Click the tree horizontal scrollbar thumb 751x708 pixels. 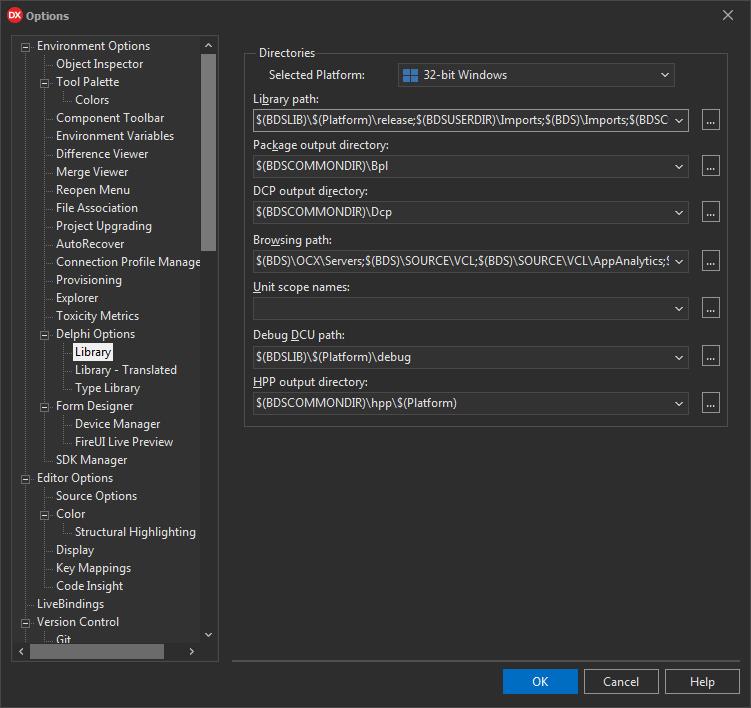click(x=97, y=651)
